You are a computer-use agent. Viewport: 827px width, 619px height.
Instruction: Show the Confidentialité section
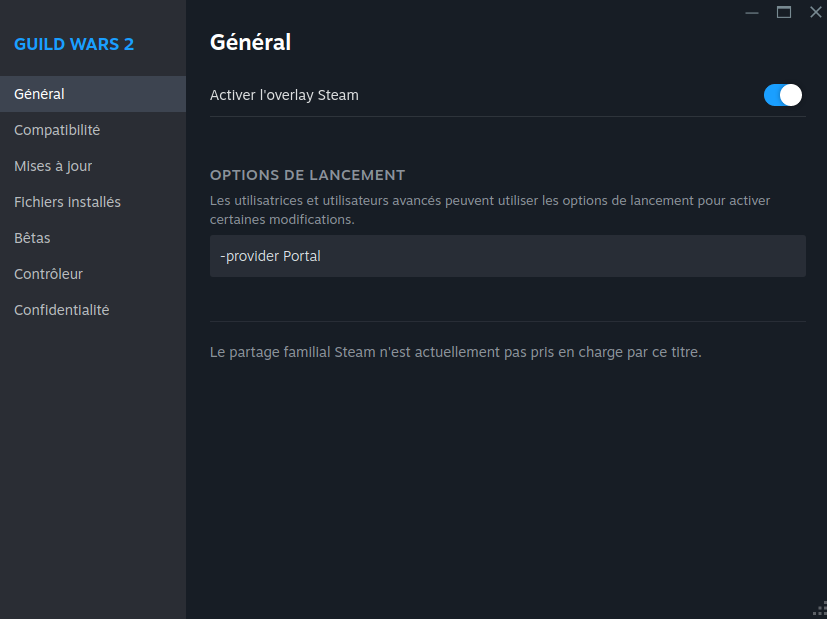pyautogui.click(x=93, y=310)
